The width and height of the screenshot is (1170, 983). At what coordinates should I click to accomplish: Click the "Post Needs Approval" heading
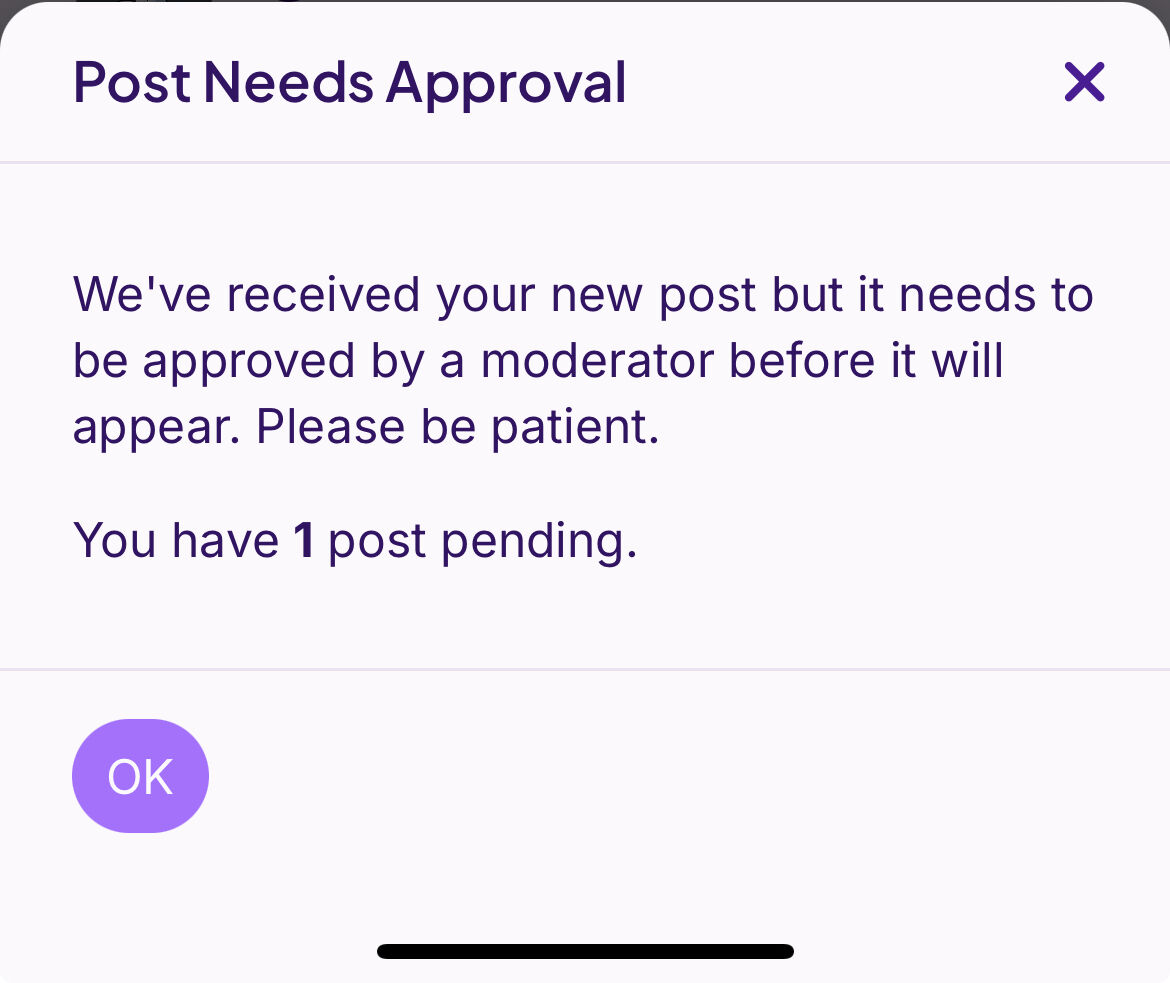[x=350, y=82]
